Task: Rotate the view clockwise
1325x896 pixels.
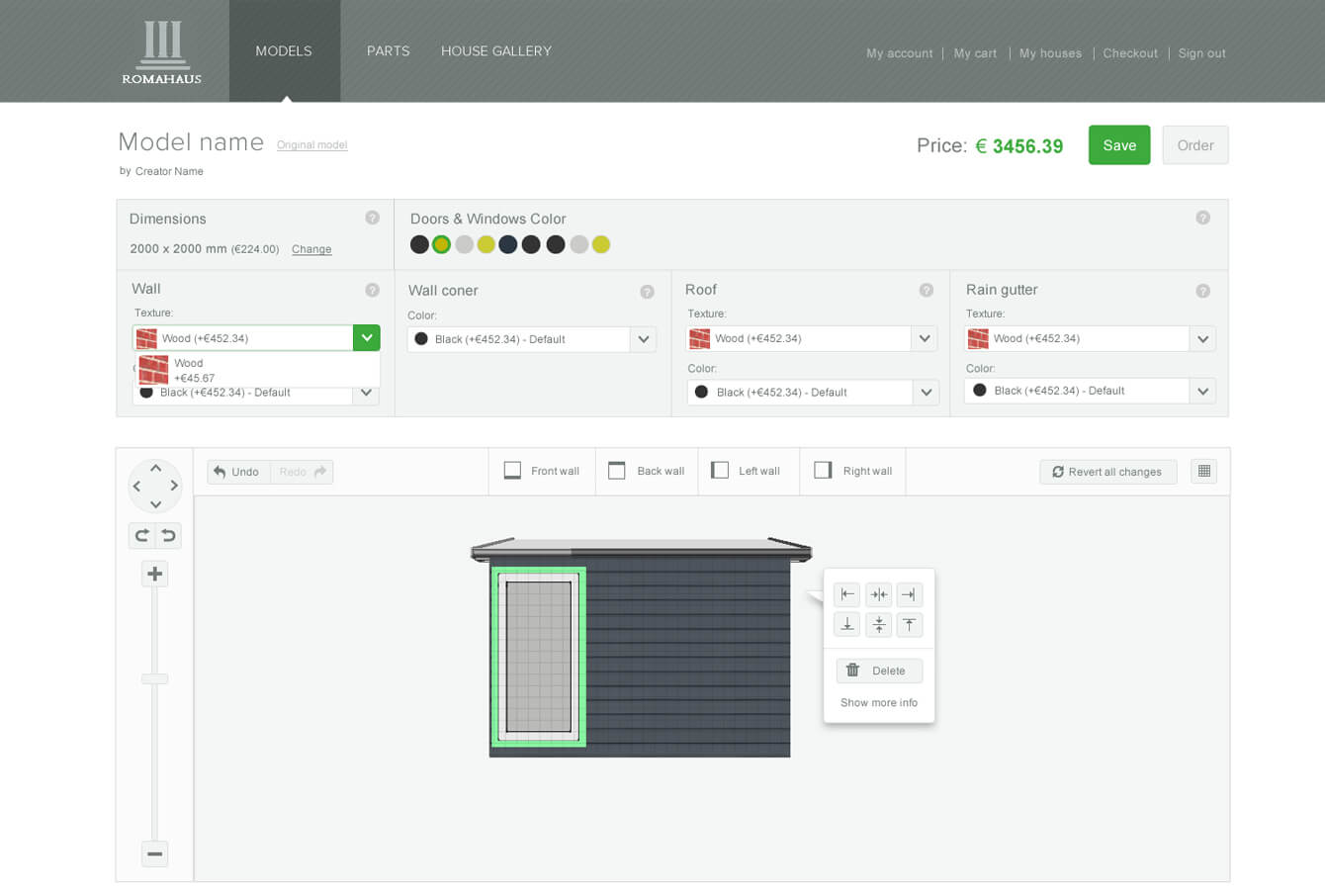Action: [141, 536]
